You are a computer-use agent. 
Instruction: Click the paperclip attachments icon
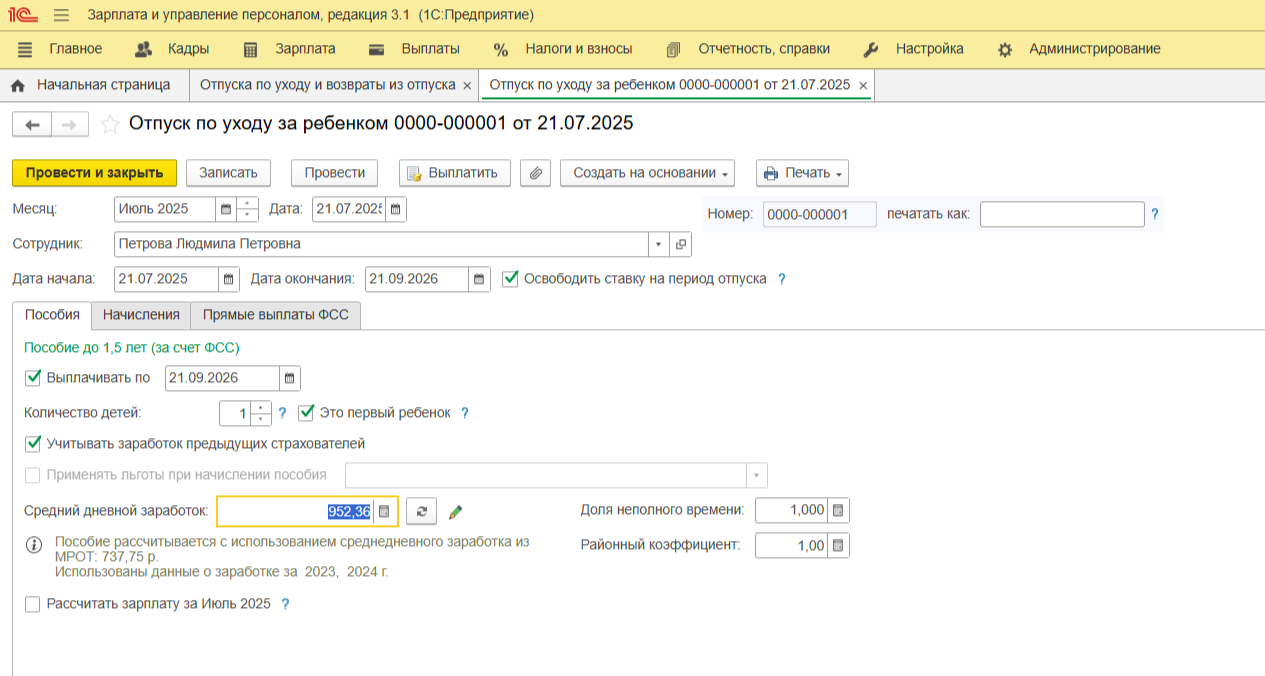tap(535, 173)
